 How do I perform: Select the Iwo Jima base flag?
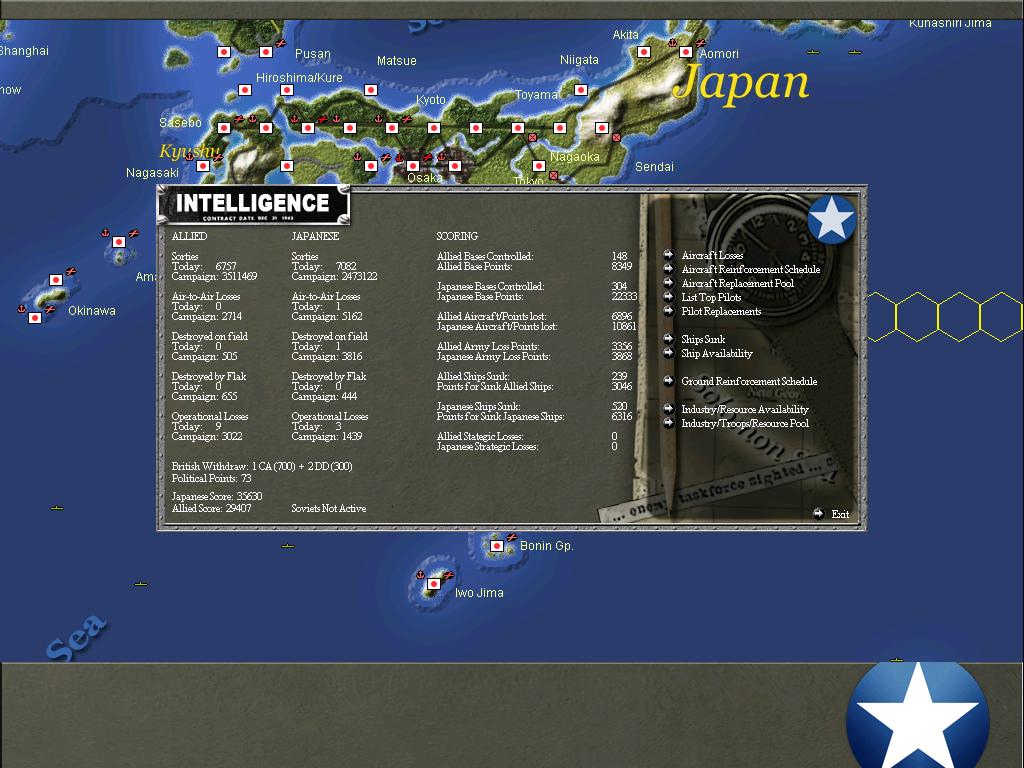click(434, 584)
